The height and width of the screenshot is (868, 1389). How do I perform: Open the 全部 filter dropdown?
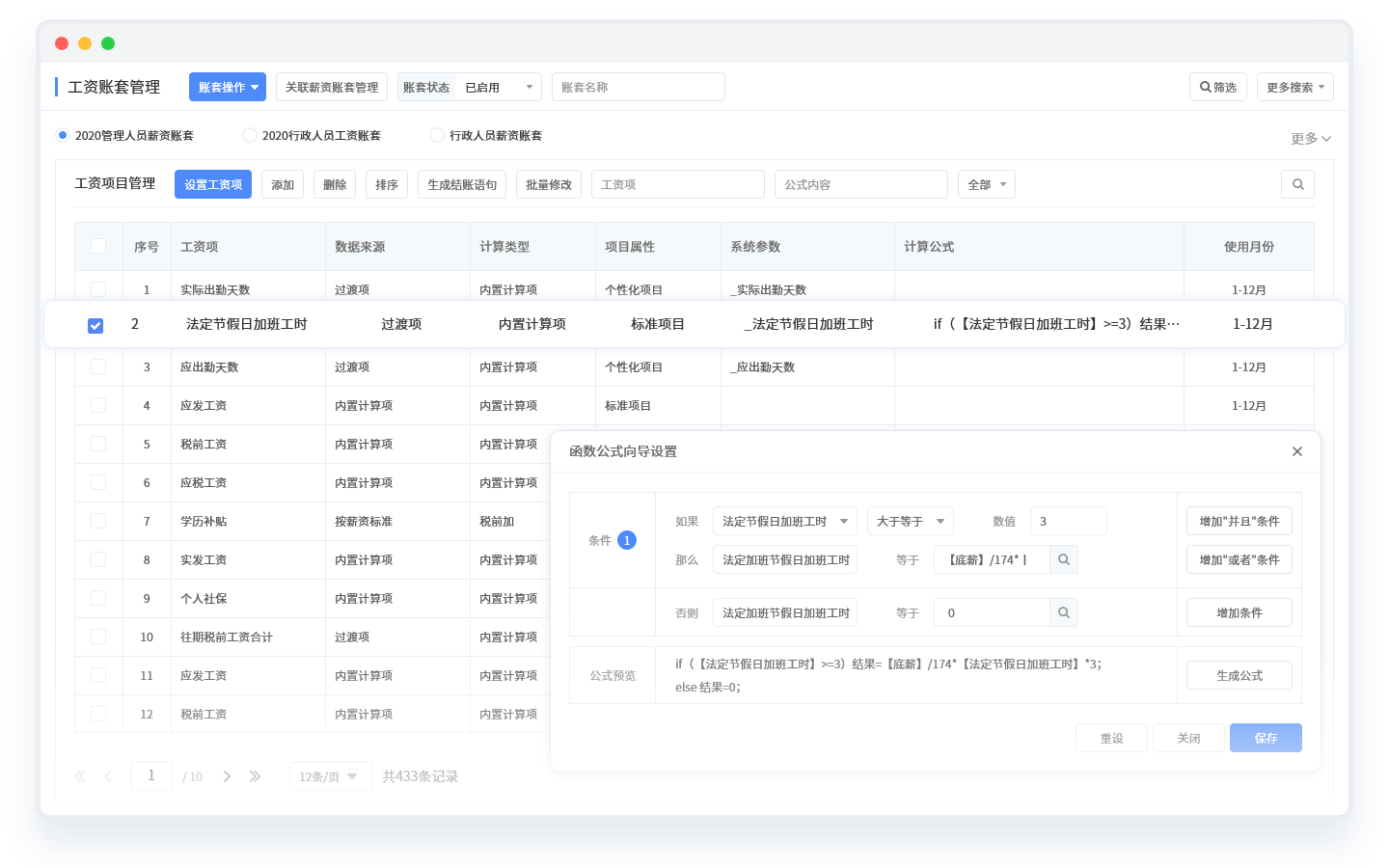point(987,184)
